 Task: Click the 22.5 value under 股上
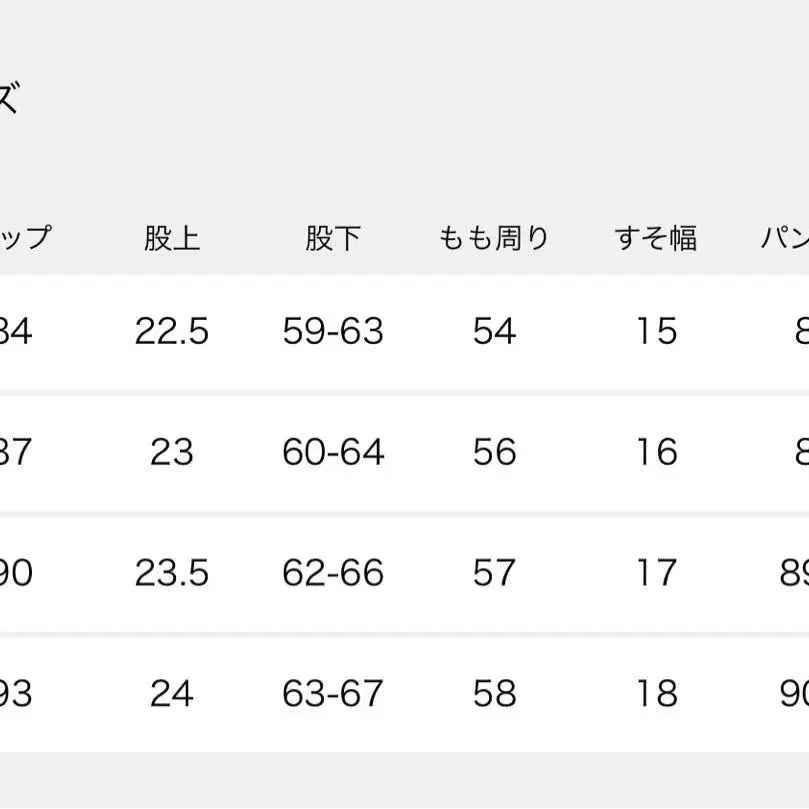pos(172,331)
